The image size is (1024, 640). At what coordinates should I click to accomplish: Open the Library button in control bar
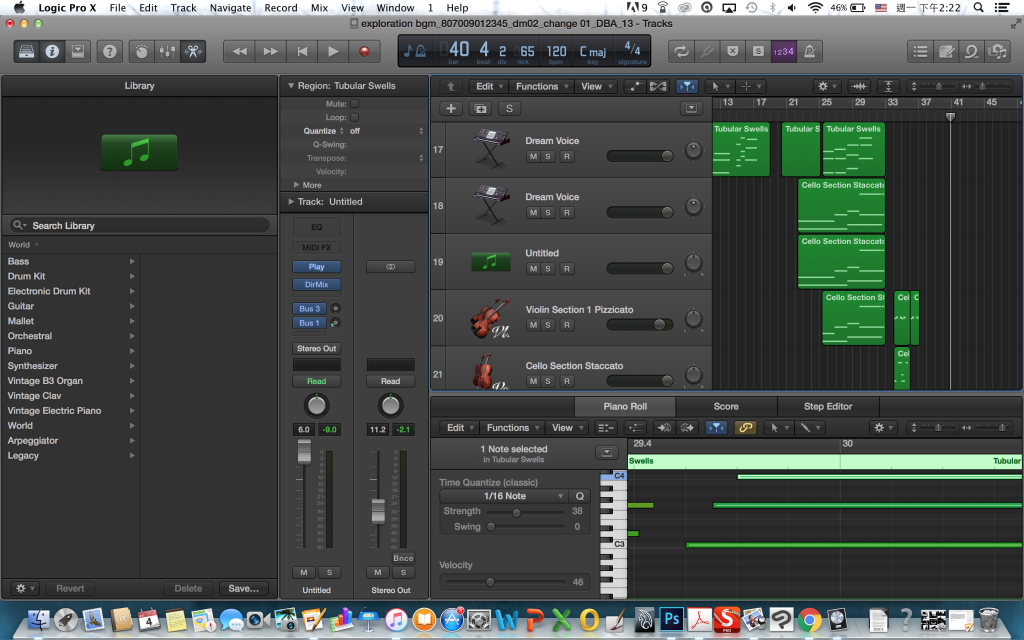point(26,51)
